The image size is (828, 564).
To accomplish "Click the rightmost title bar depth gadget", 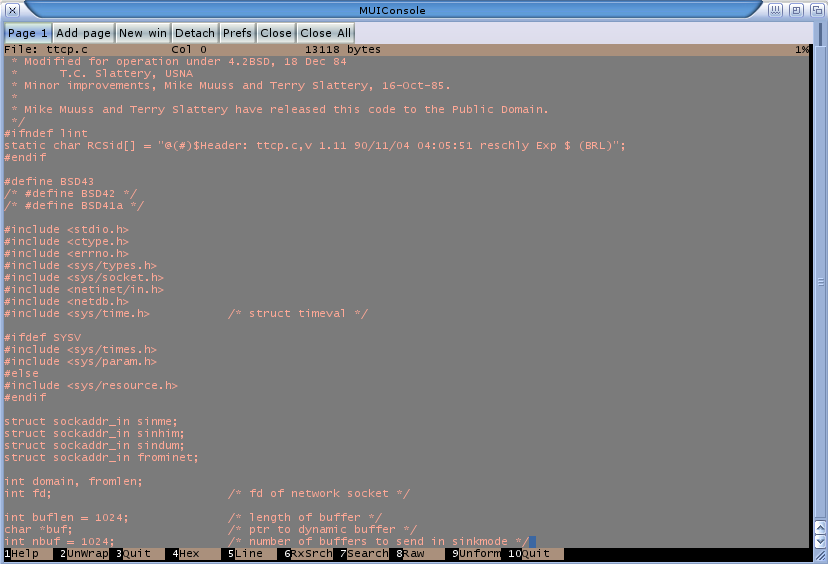I will [x=815, y=10].
